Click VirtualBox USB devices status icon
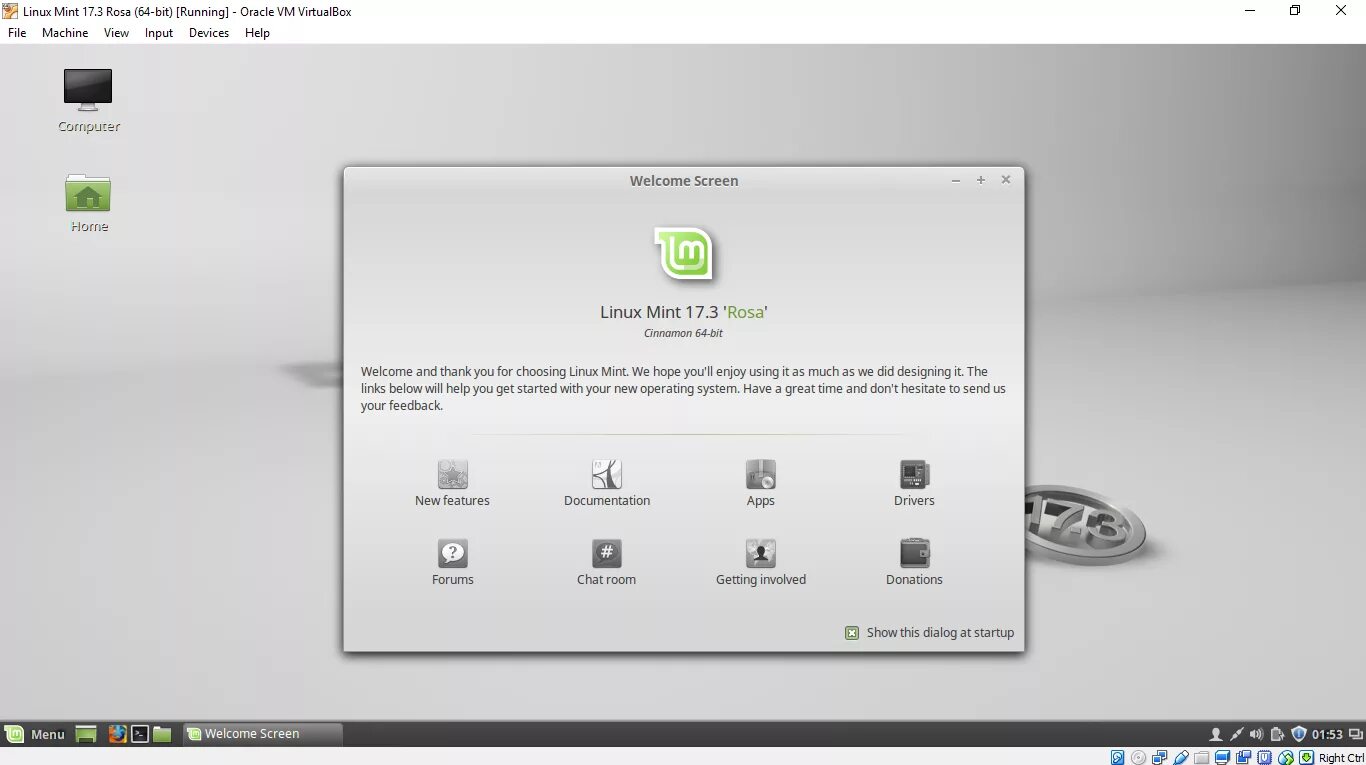Screen dimensions: 1366x765 1181,757
